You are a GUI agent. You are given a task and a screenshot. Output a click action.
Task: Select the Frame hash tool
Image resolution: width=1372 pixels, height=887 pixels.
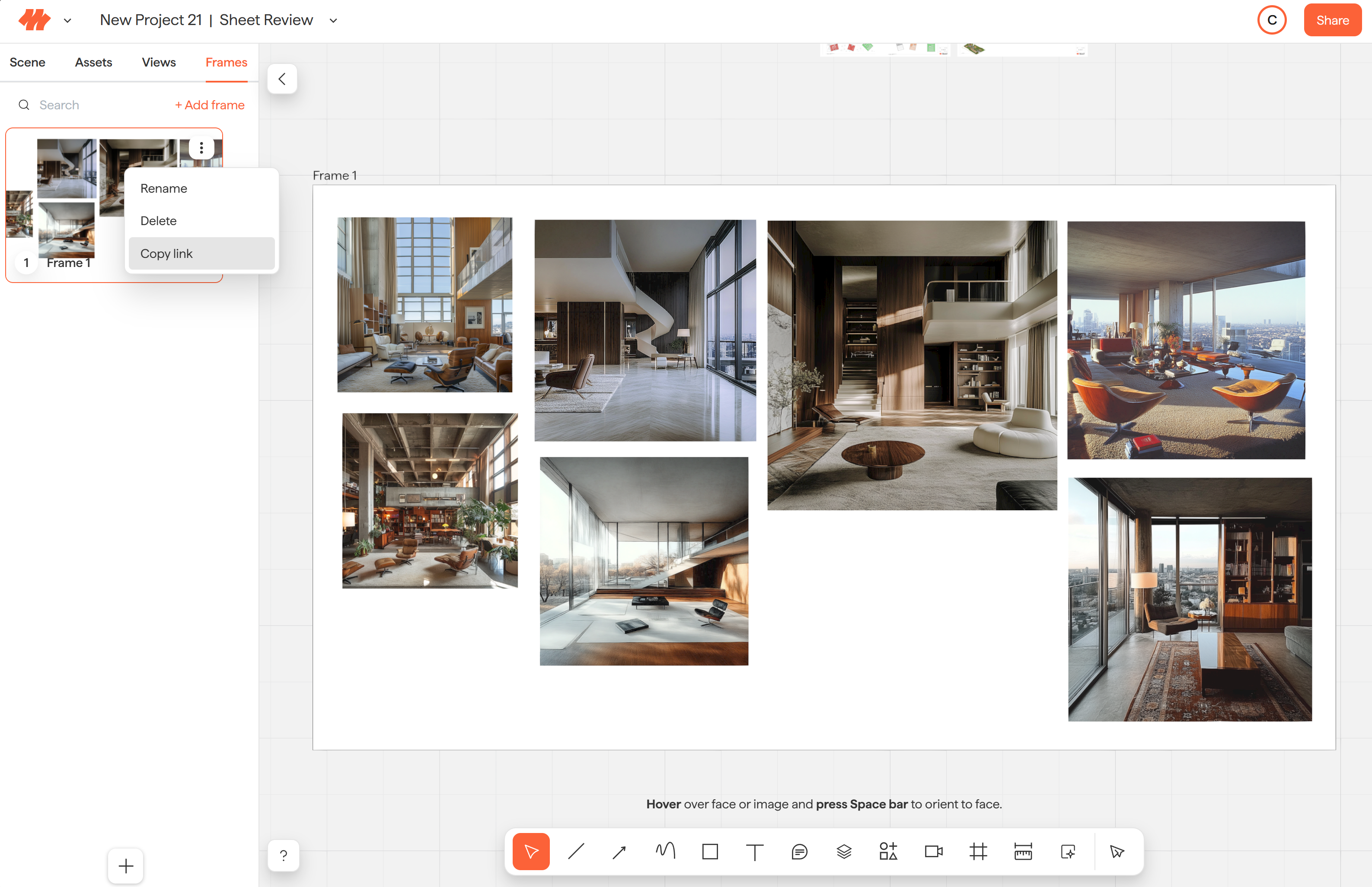click(978, 851)
